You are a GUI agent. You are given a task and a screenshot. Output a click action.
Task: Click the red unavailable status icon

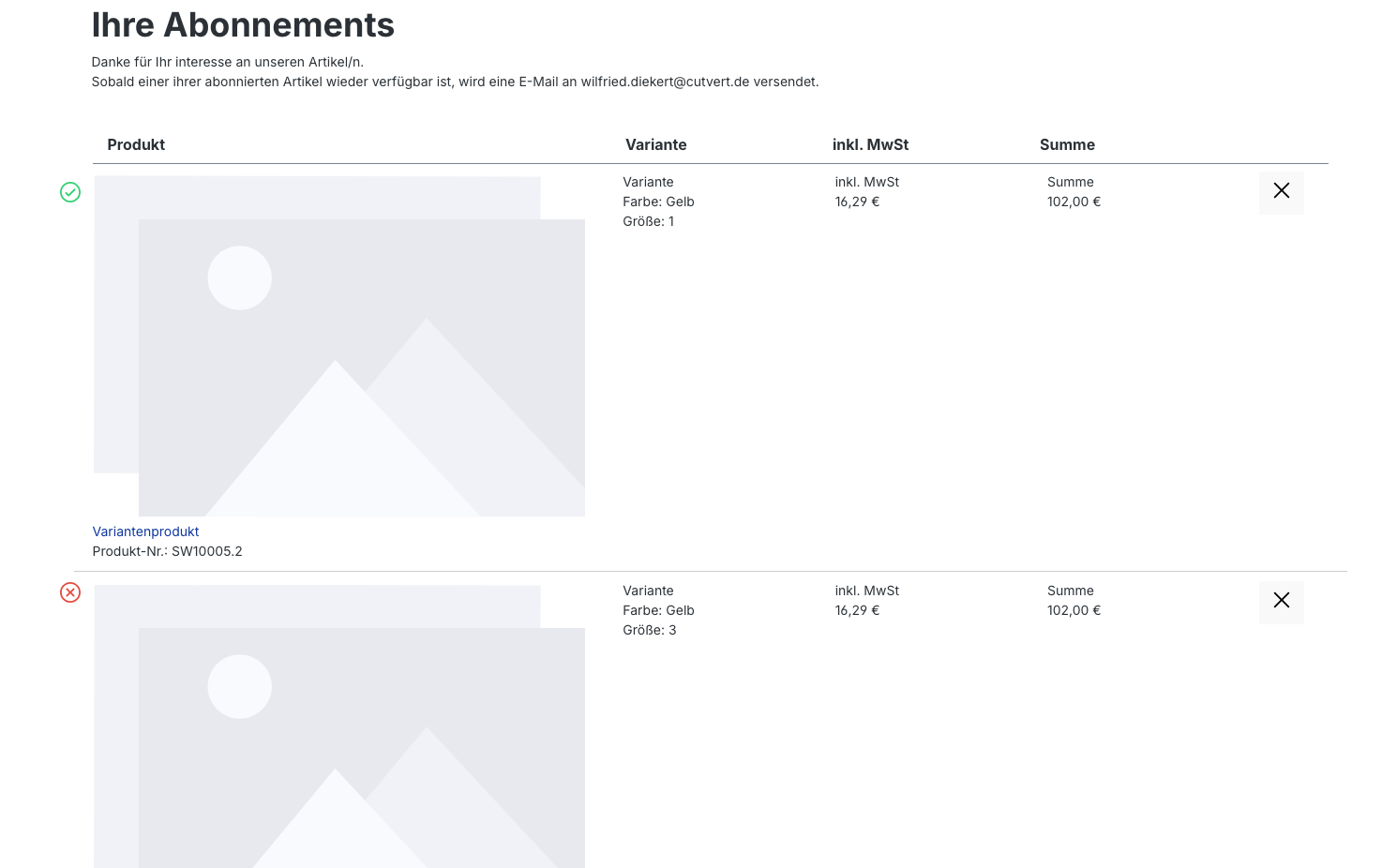coord(70,592)
